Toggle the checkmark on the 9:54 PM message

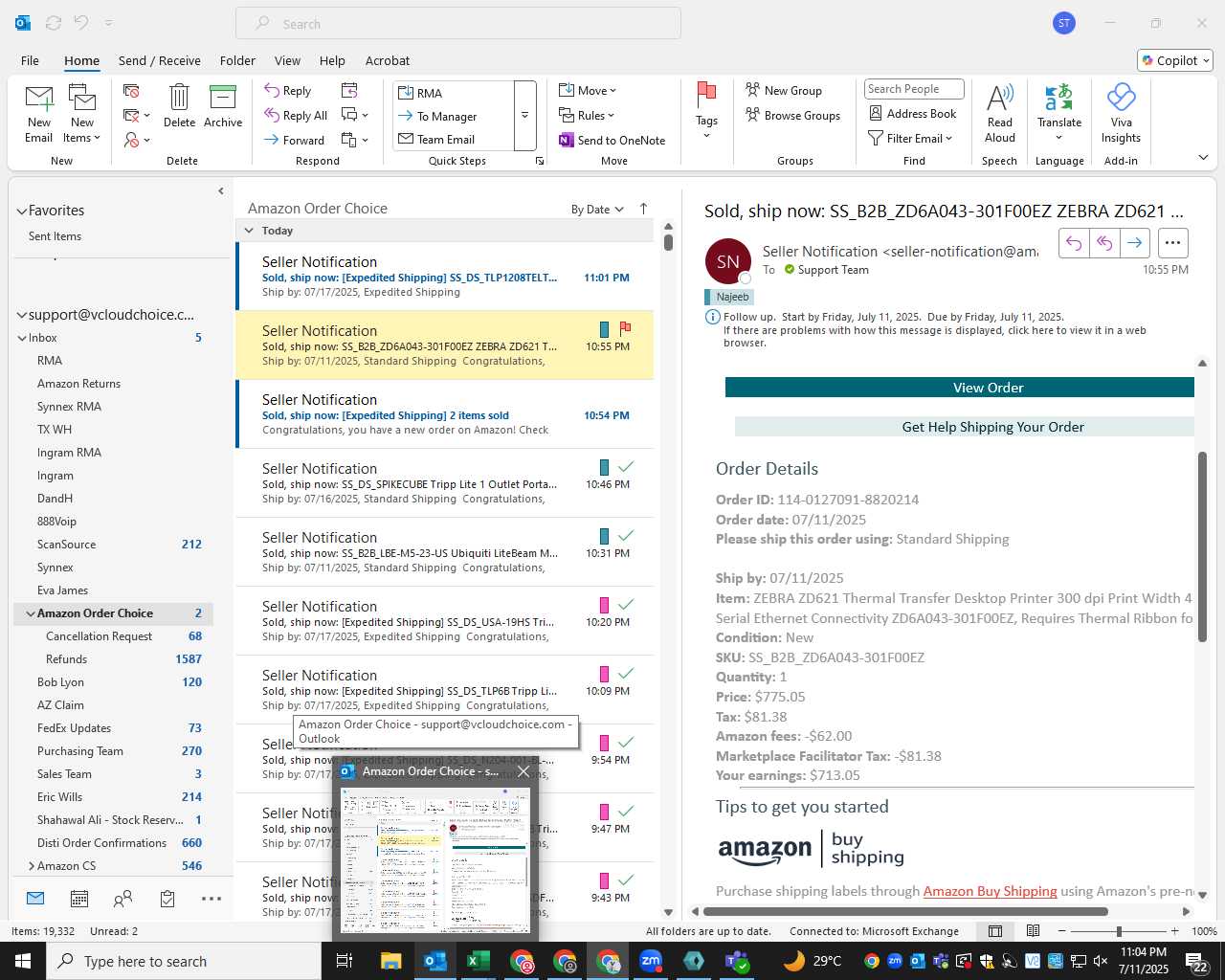click(x=626, y=742)
